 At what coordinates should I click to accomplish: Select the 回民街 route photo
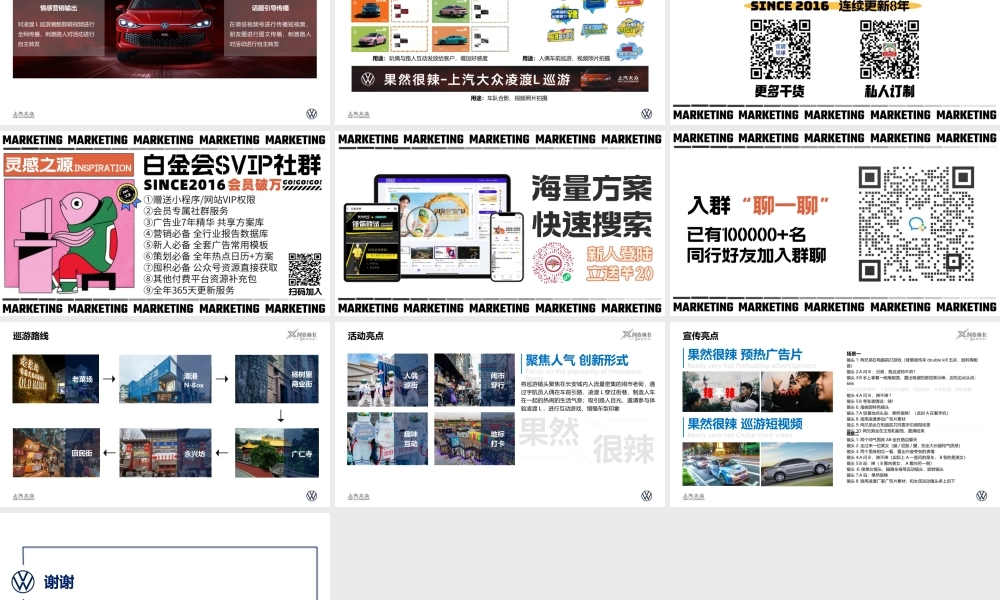(x=56, y=453)
